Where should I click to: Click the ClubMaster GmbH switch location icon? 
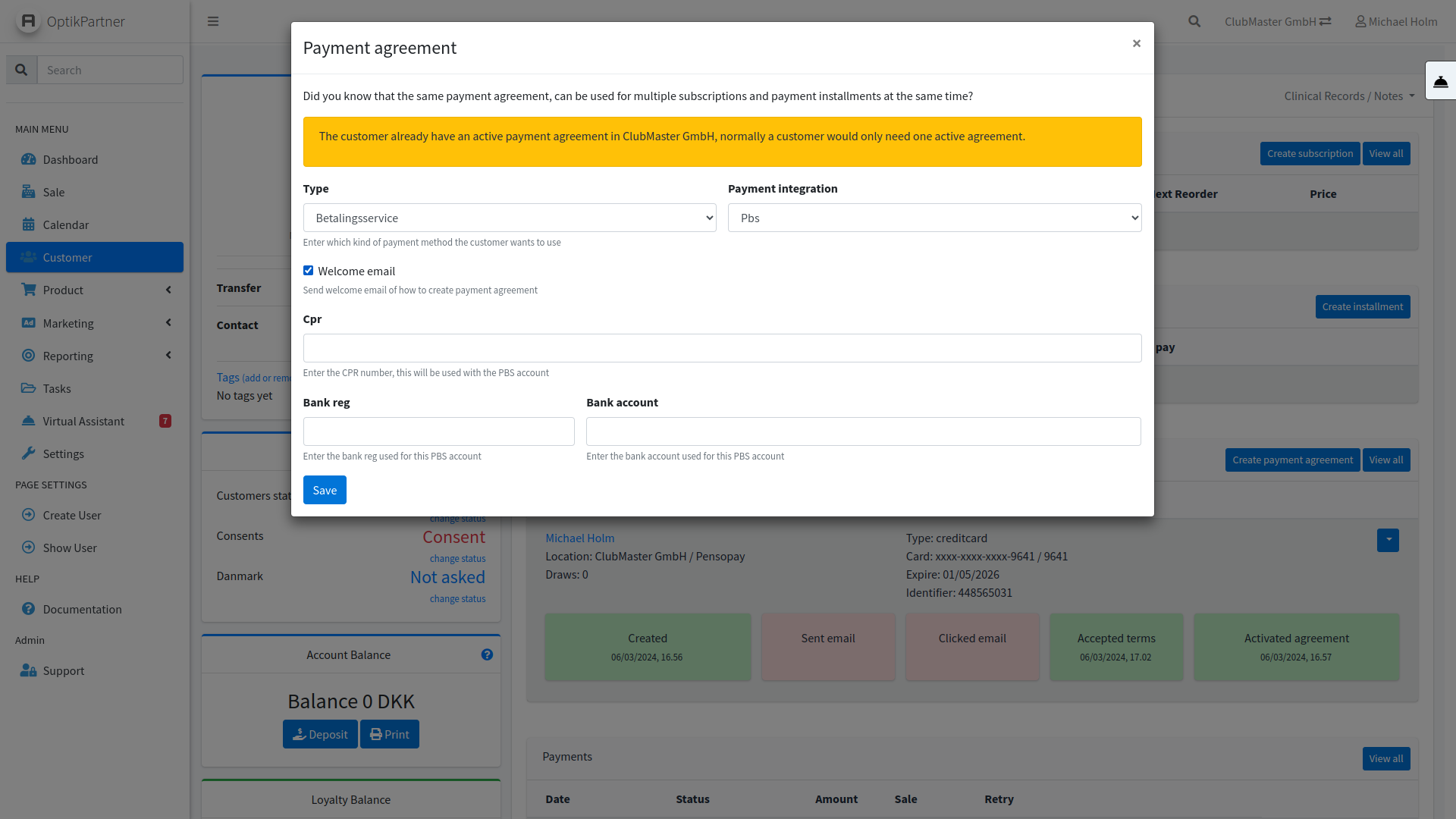pyautogui.click(x=1326, y=21)
